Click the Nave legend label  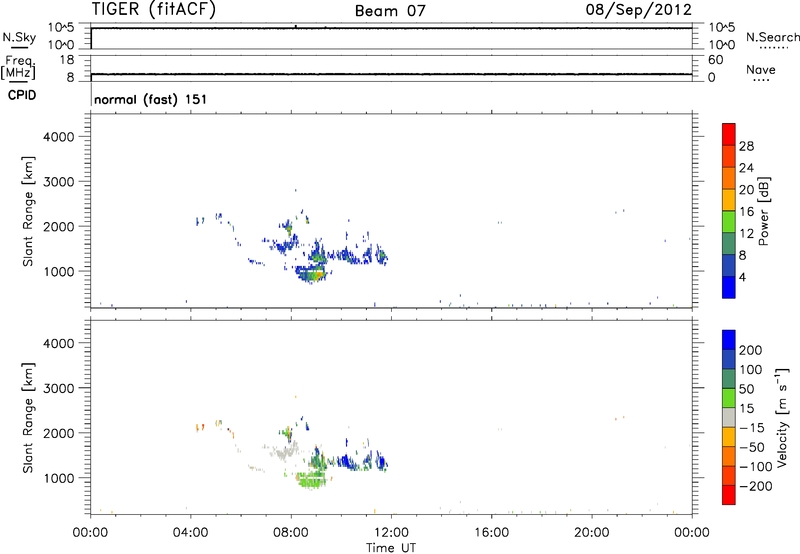click(761, 70)
